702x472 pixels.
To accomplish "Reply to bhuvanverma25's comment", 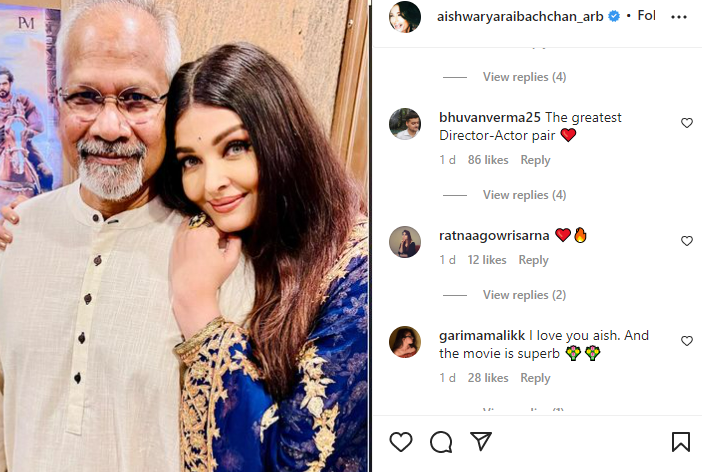I will pos(535,160).
